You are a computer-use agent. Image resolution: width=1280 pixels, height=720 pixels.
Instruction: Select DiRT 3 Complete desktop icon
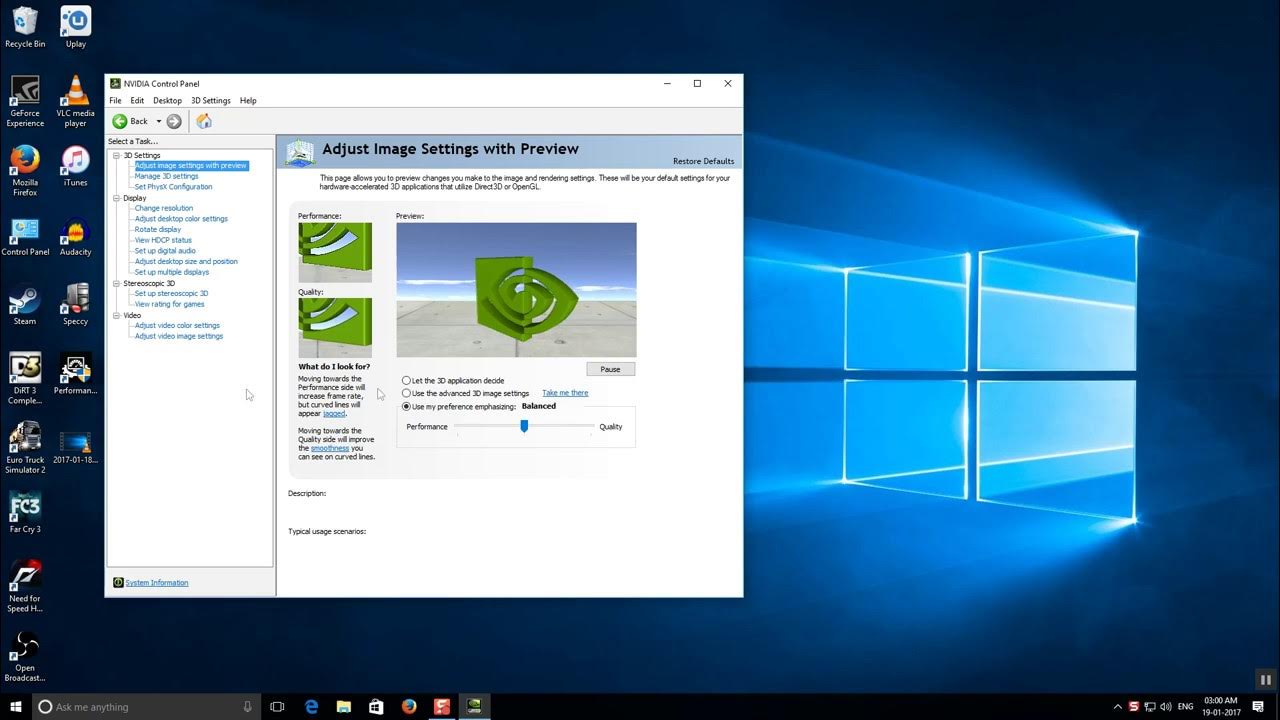(x=25, y=378)
